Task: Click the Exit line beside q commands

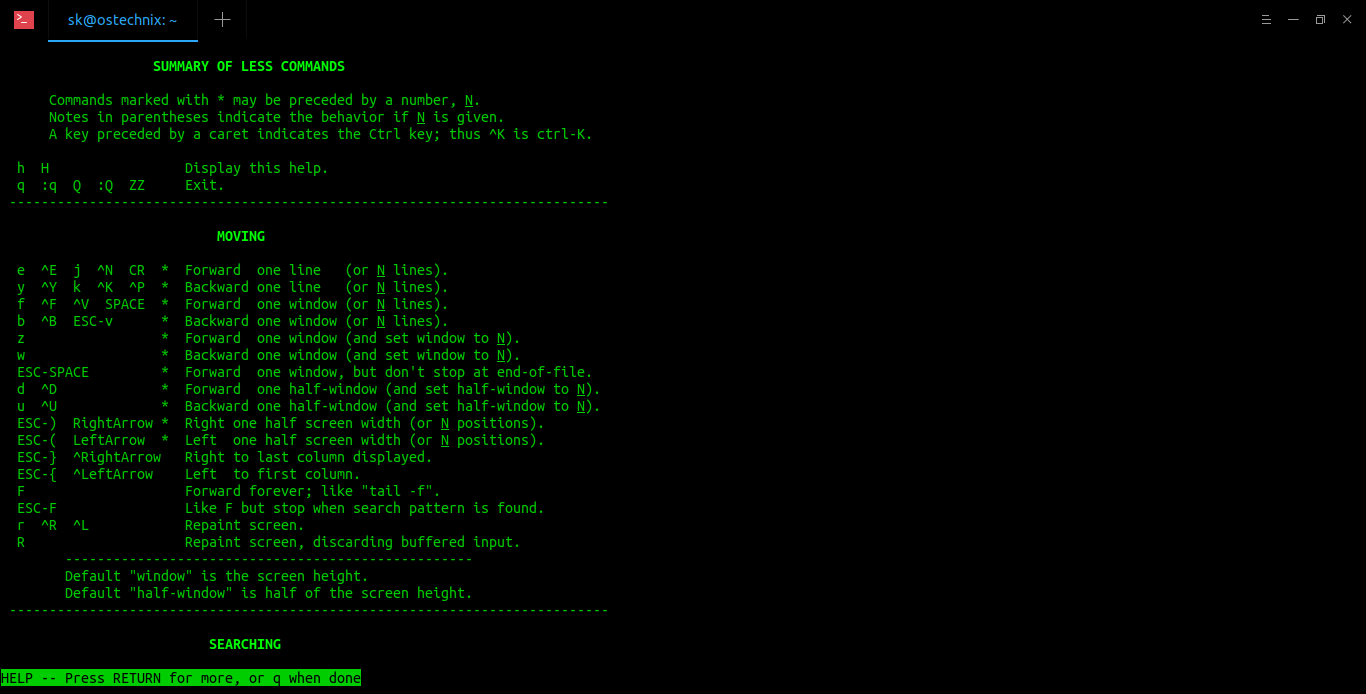Action: click(204, 184)
